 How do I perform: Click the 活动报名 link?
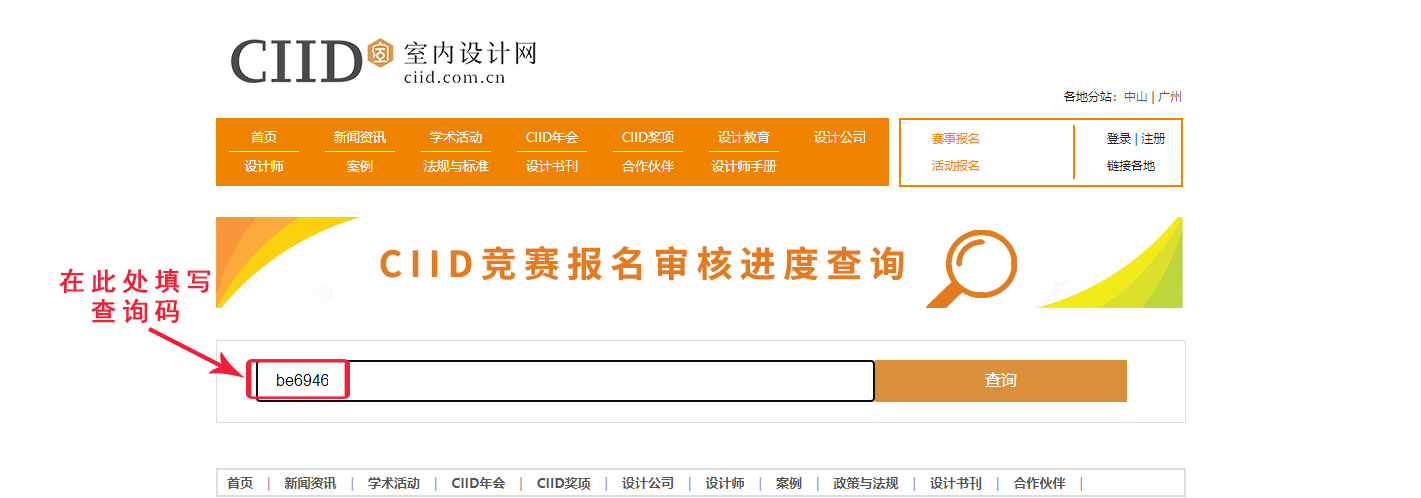click(x=956, y=166)
